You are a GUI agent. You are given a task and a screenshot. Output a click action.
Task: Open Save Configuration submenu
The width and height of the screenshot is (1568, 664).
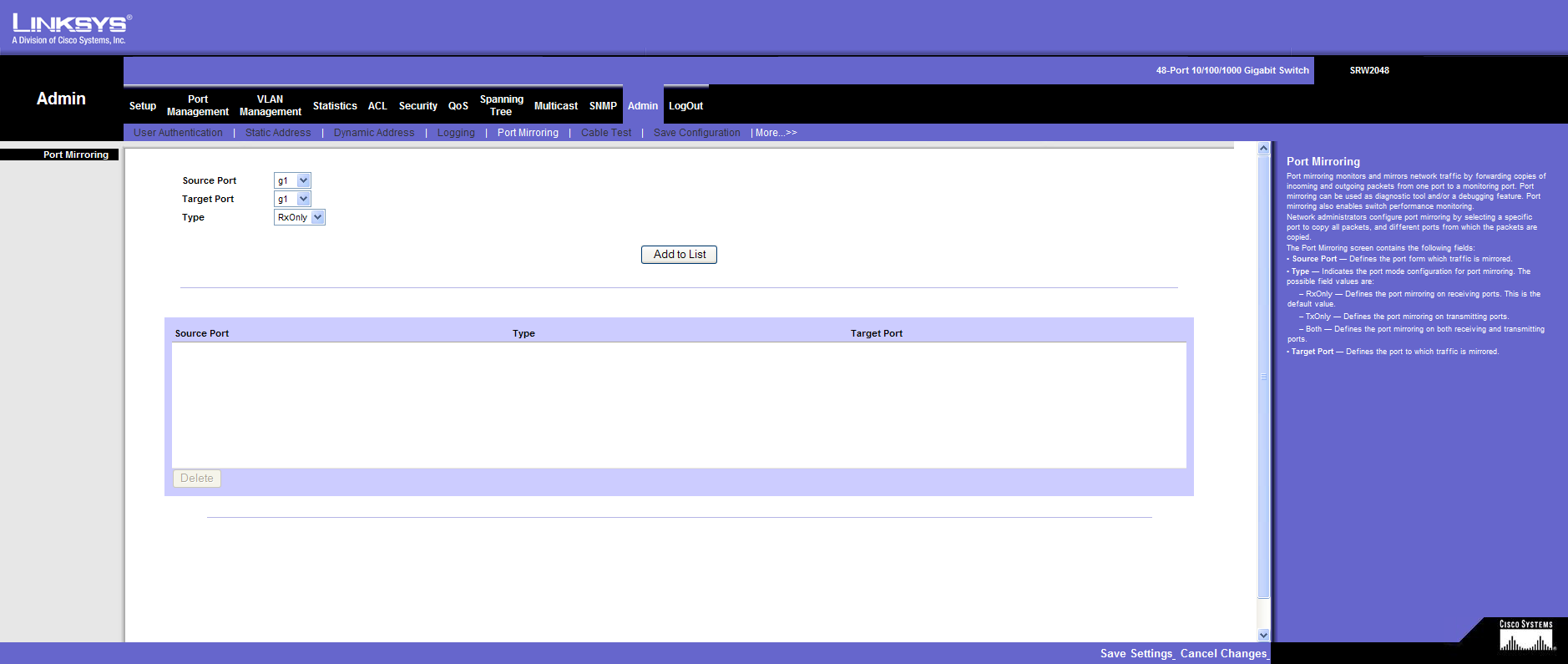tap(696, 133)
